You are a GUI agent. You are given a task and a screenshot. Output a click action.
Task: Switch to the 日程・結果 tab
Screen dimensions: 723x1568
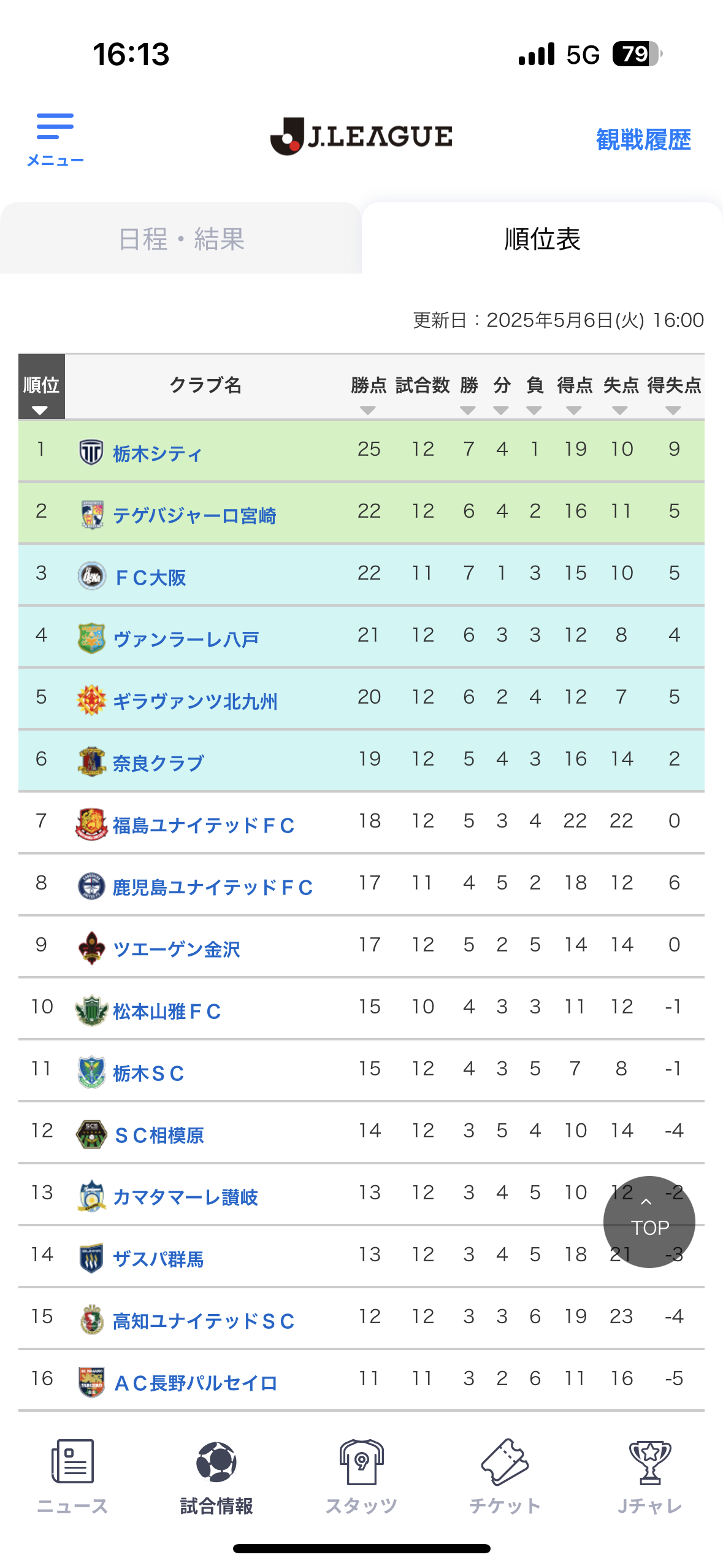(x=181, y=238)
